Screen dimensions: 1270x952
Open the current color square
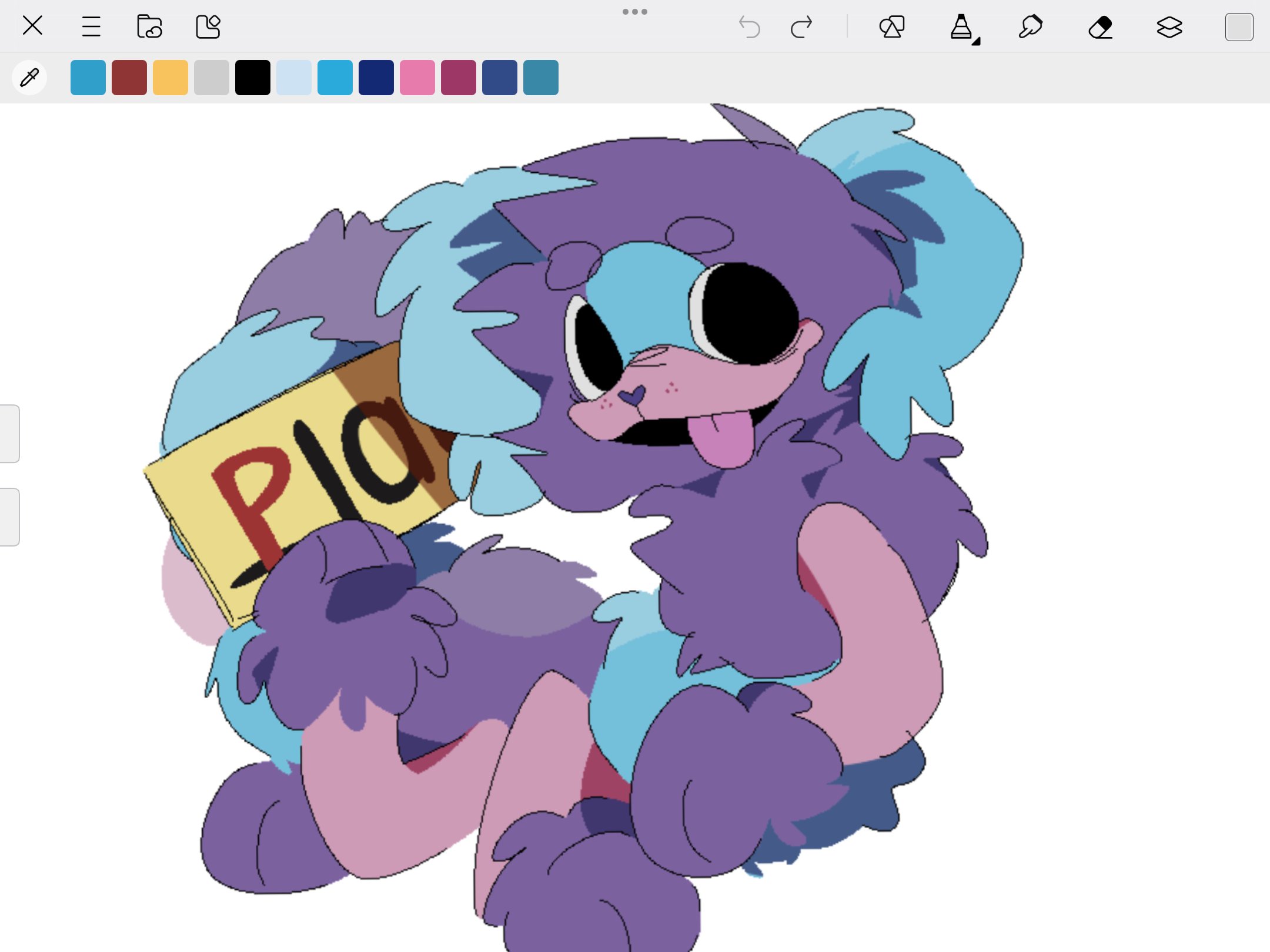click(1239, 27)
